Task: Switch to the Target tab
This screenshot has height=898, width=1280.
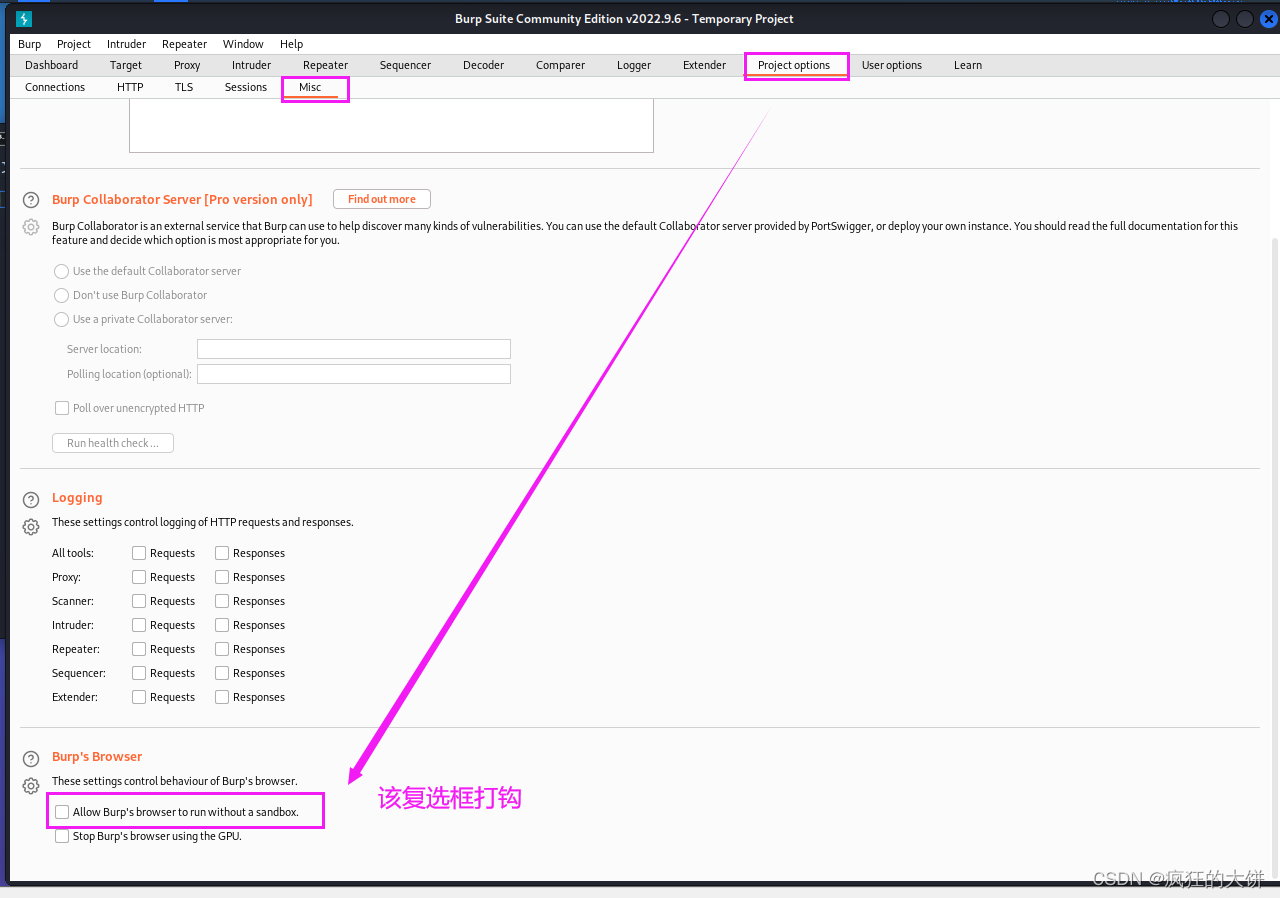Action: tap(126, 65)
